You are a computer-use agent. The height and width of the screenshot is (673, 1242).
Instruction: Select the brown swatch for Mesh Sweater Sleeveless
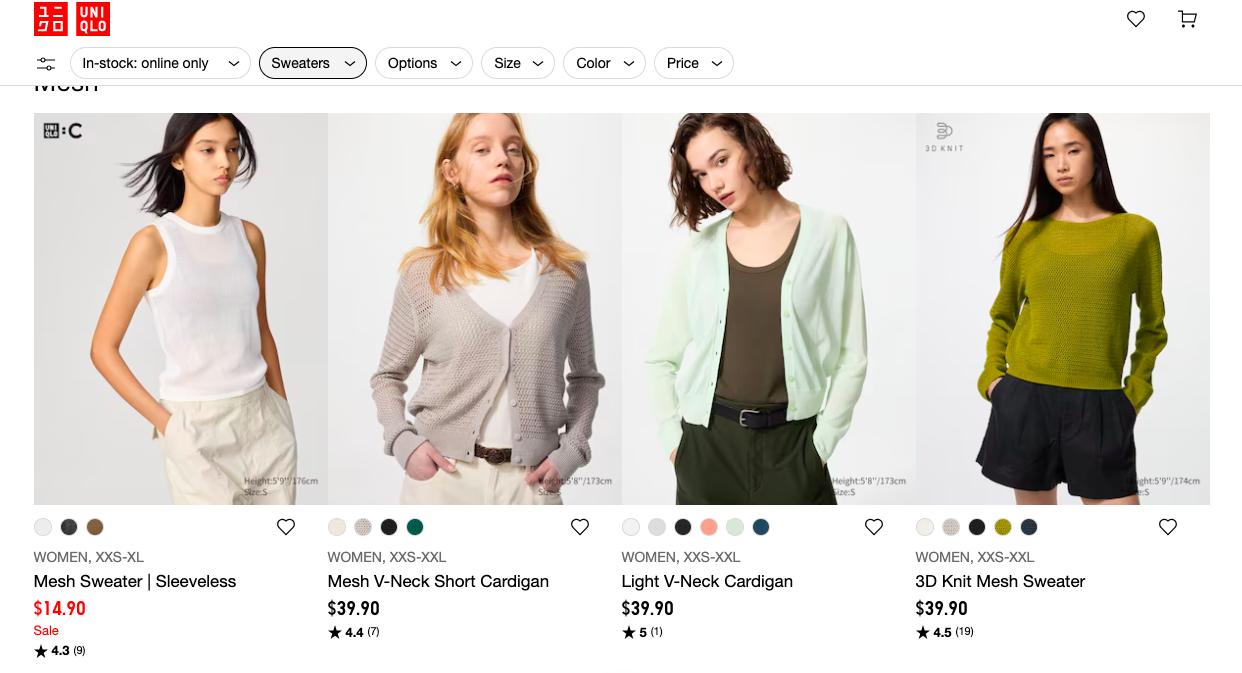pyautogui.click(x=95, y=527)
